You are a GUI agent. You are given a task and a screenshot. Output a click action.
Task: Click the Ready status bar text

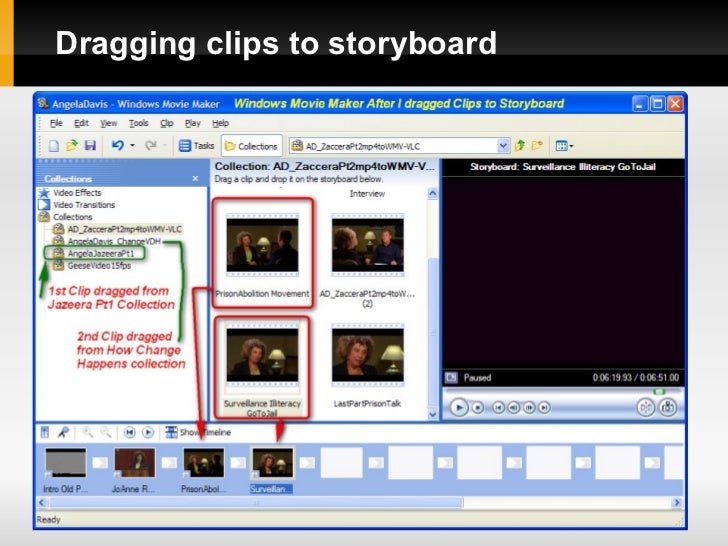point(49,520)
